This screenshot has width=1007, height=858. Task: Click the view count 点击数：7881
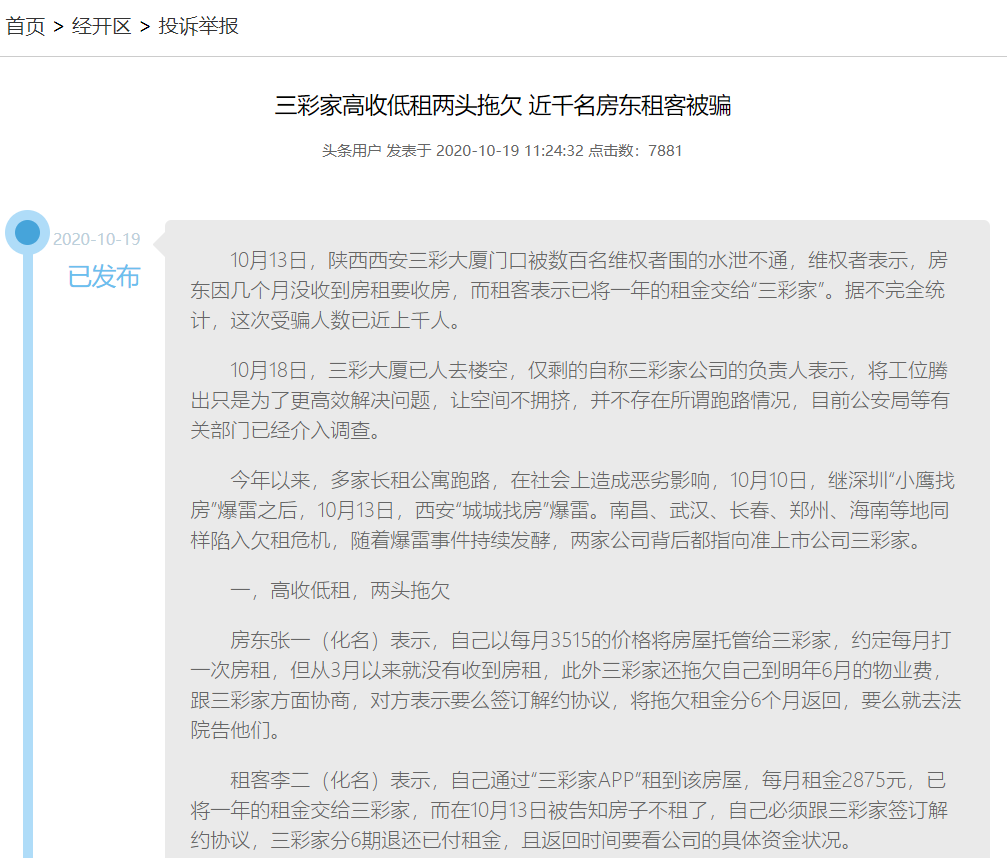coord(635,151)
